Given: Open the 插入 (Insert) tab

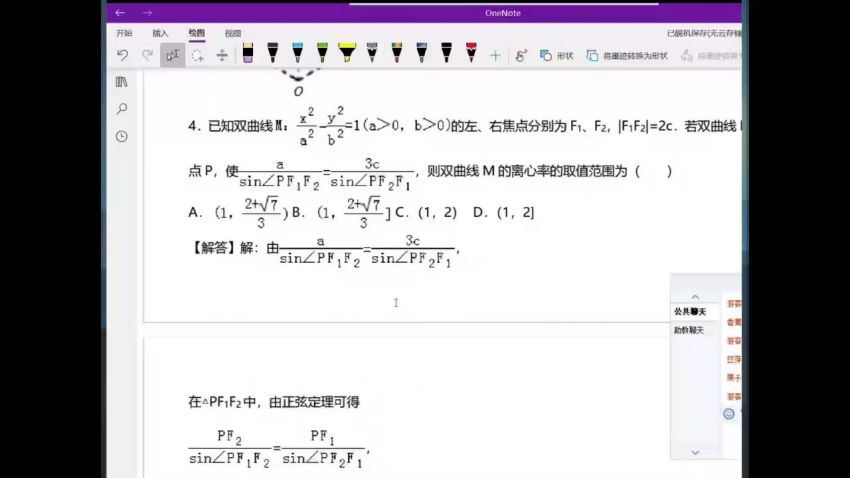Looking at the screenshot, I should pos(160,33).
